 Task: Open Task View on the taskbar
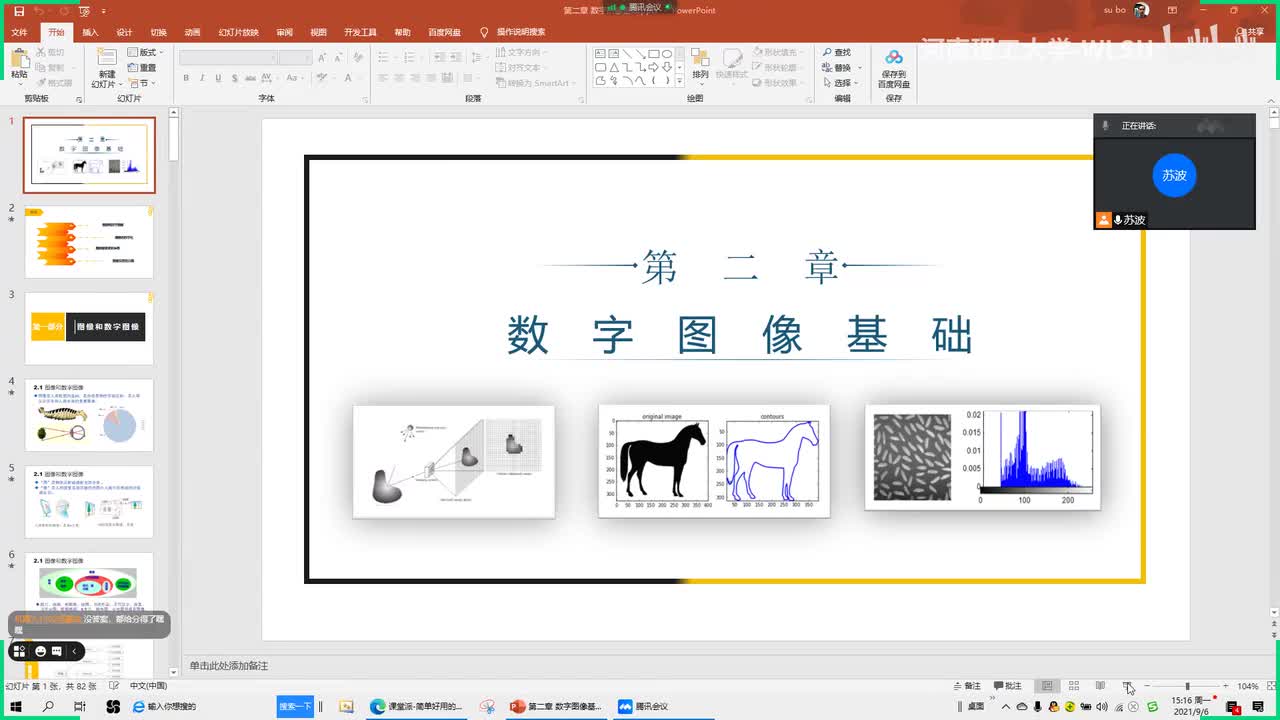coord(80,706)
